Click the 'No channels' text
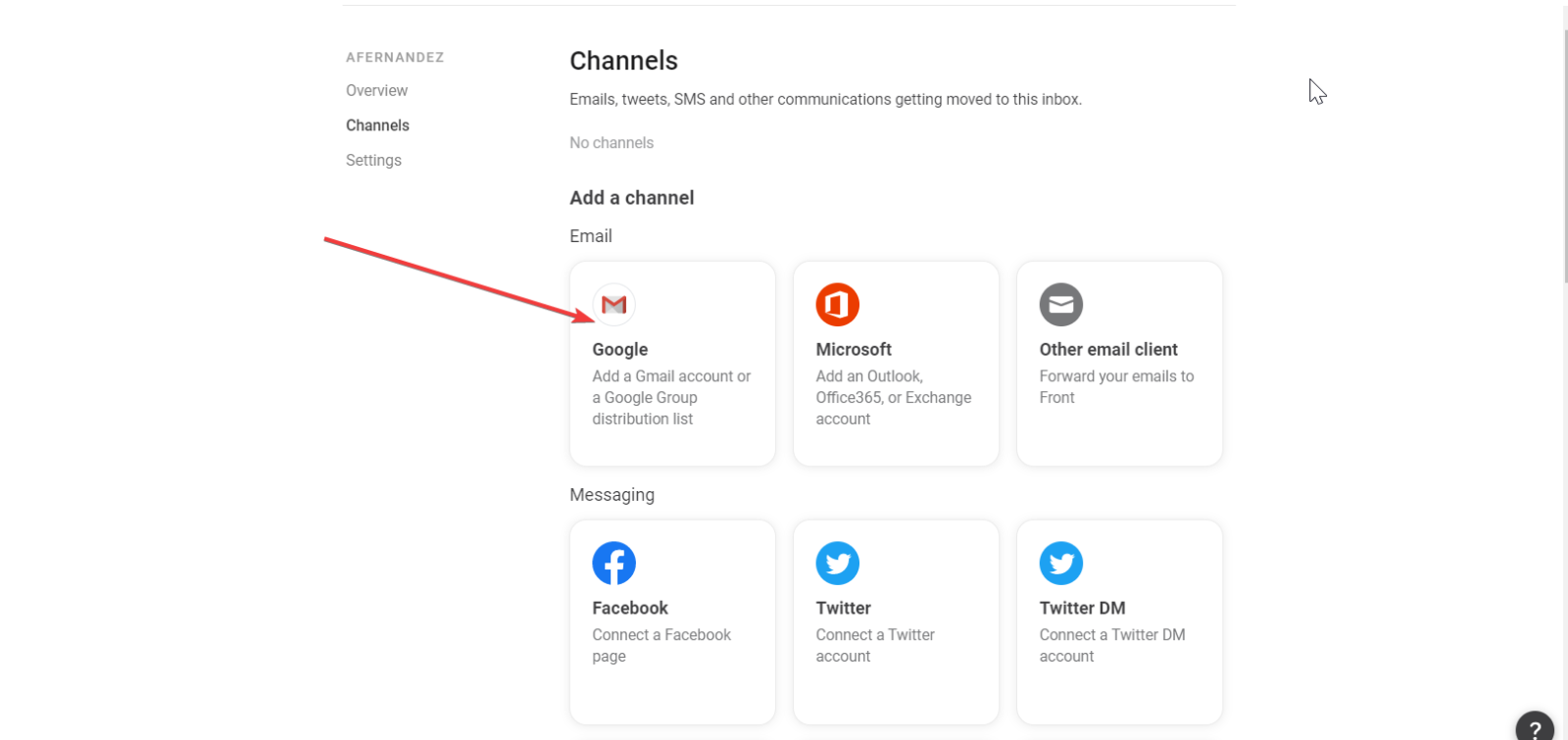This screenshot has height=740, width=1568. click(x=612, y=143)
